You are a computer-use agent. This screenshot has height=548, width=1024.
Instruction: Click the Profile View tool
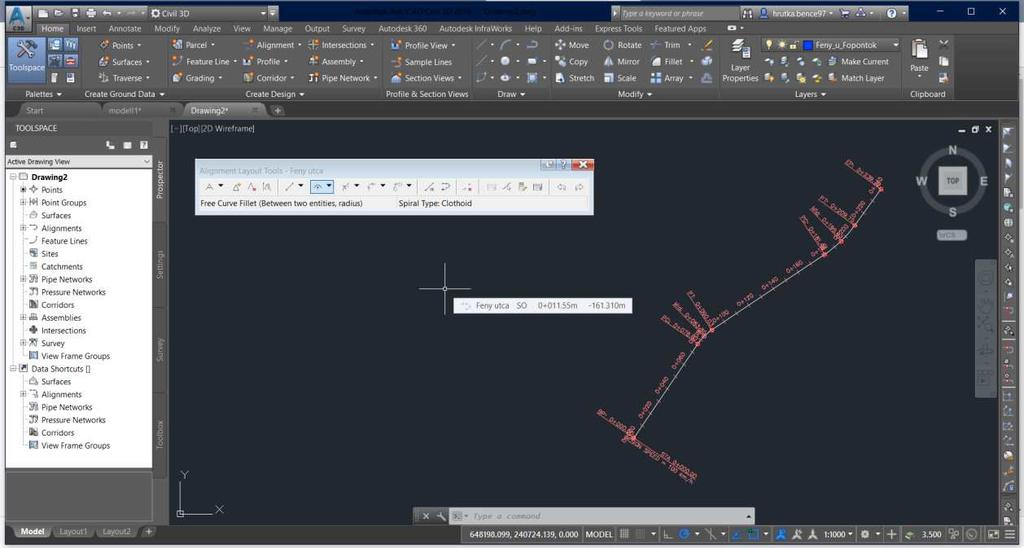click(423, 45)
